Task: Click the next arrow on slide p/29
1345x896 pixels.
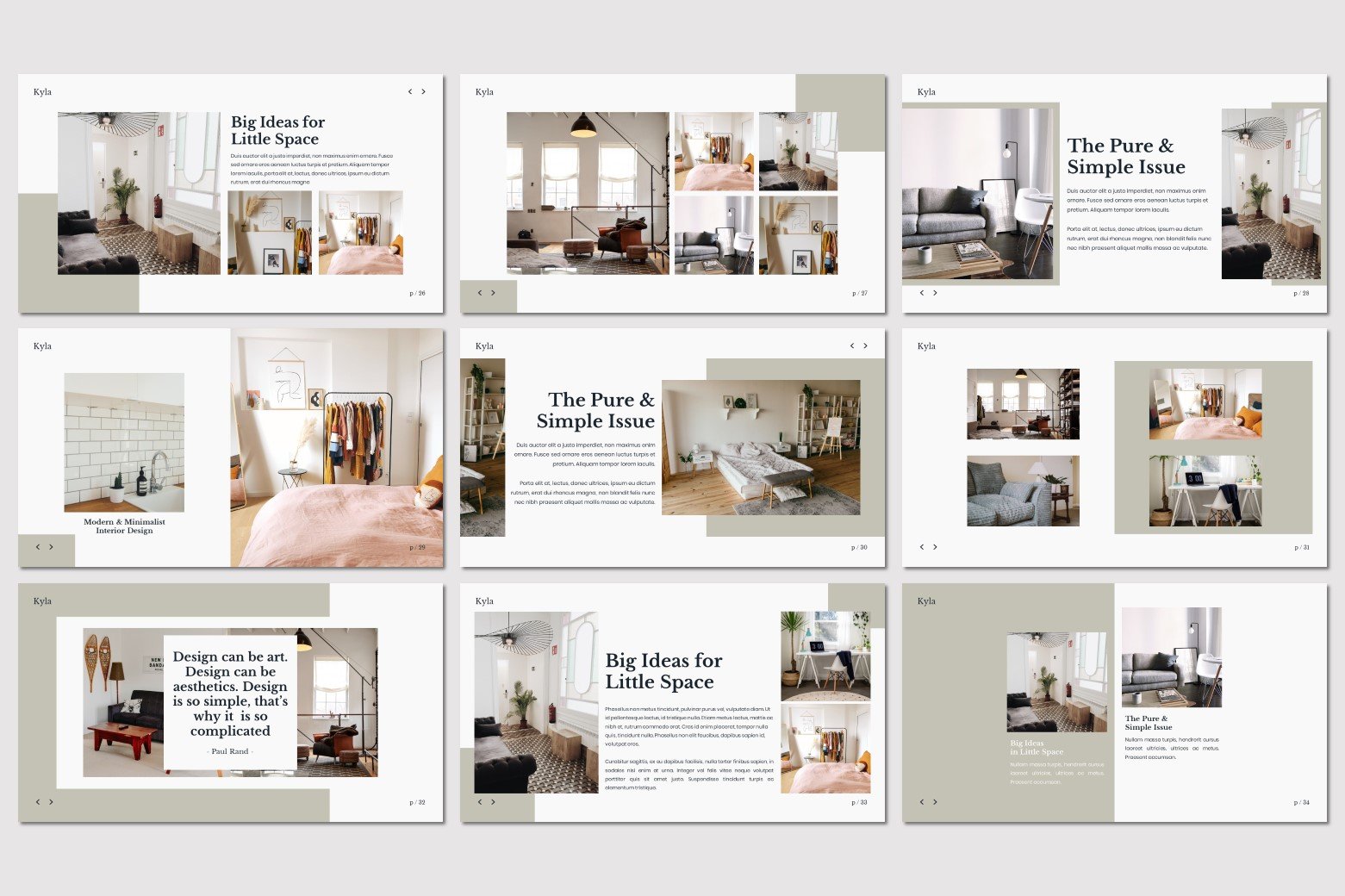Action: 51,547
